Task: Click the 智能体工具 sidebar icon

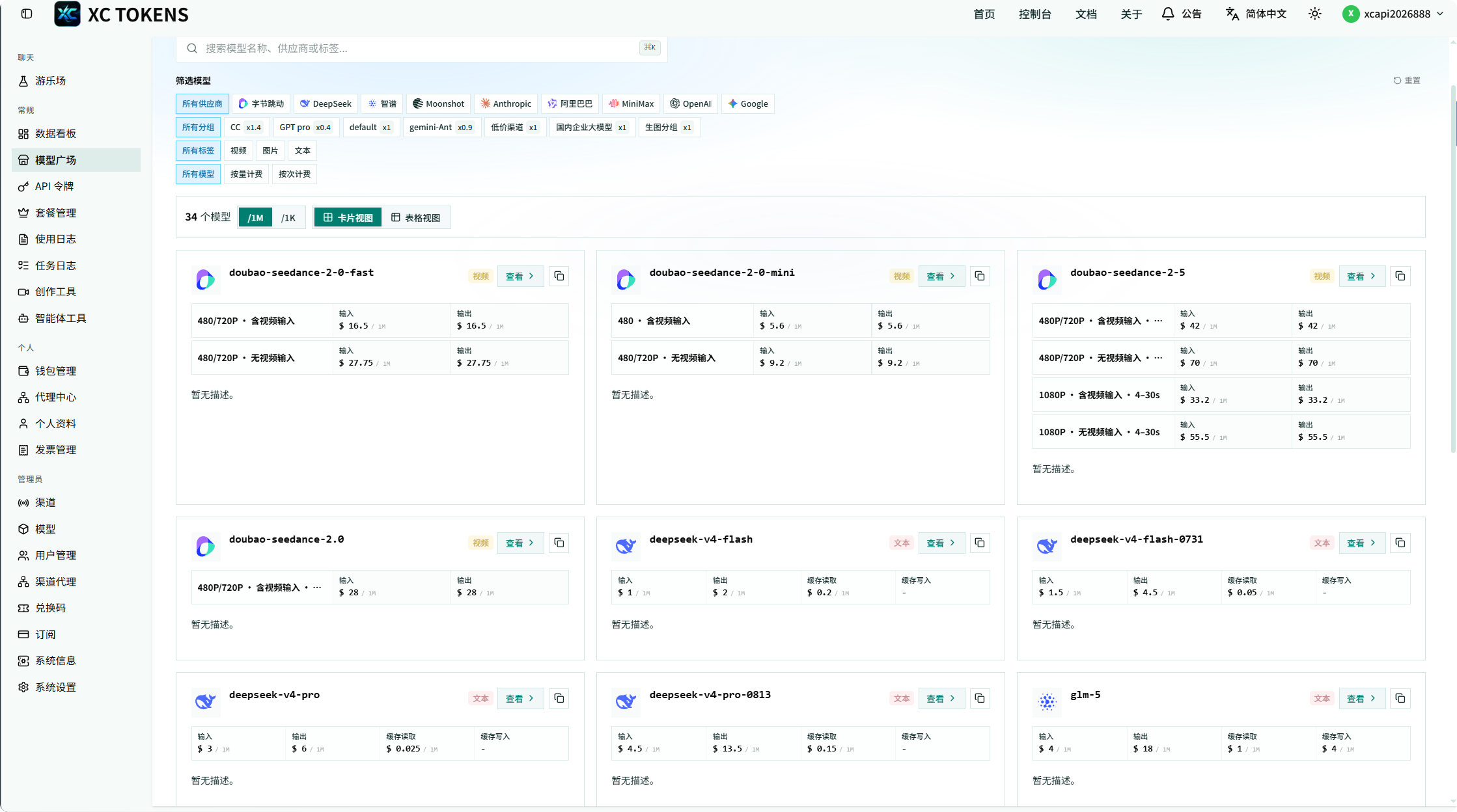Action: tap(23, 318)
